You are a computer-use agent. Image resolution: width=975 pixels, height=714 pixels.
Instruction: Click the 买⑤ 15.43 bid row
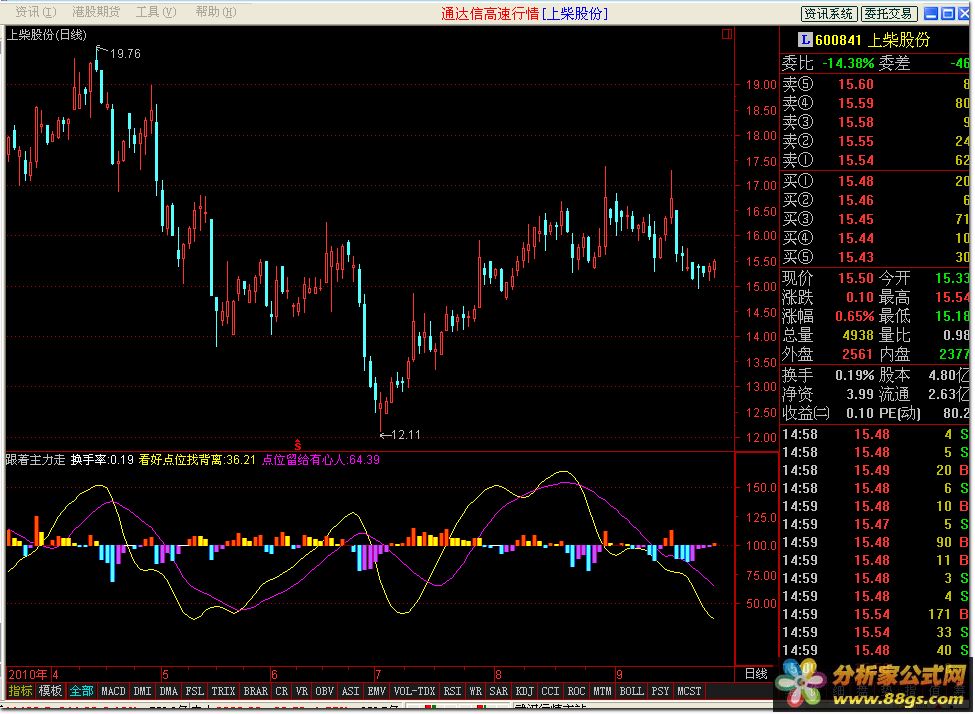click(x=876, y=257)
